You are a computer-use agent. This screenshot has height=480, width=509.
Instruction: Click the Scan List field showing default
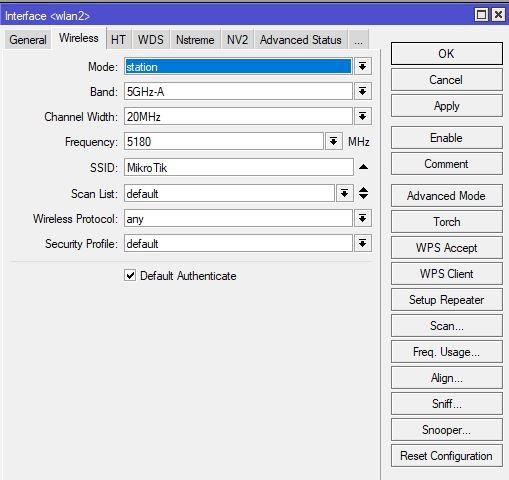click(229, 193)
